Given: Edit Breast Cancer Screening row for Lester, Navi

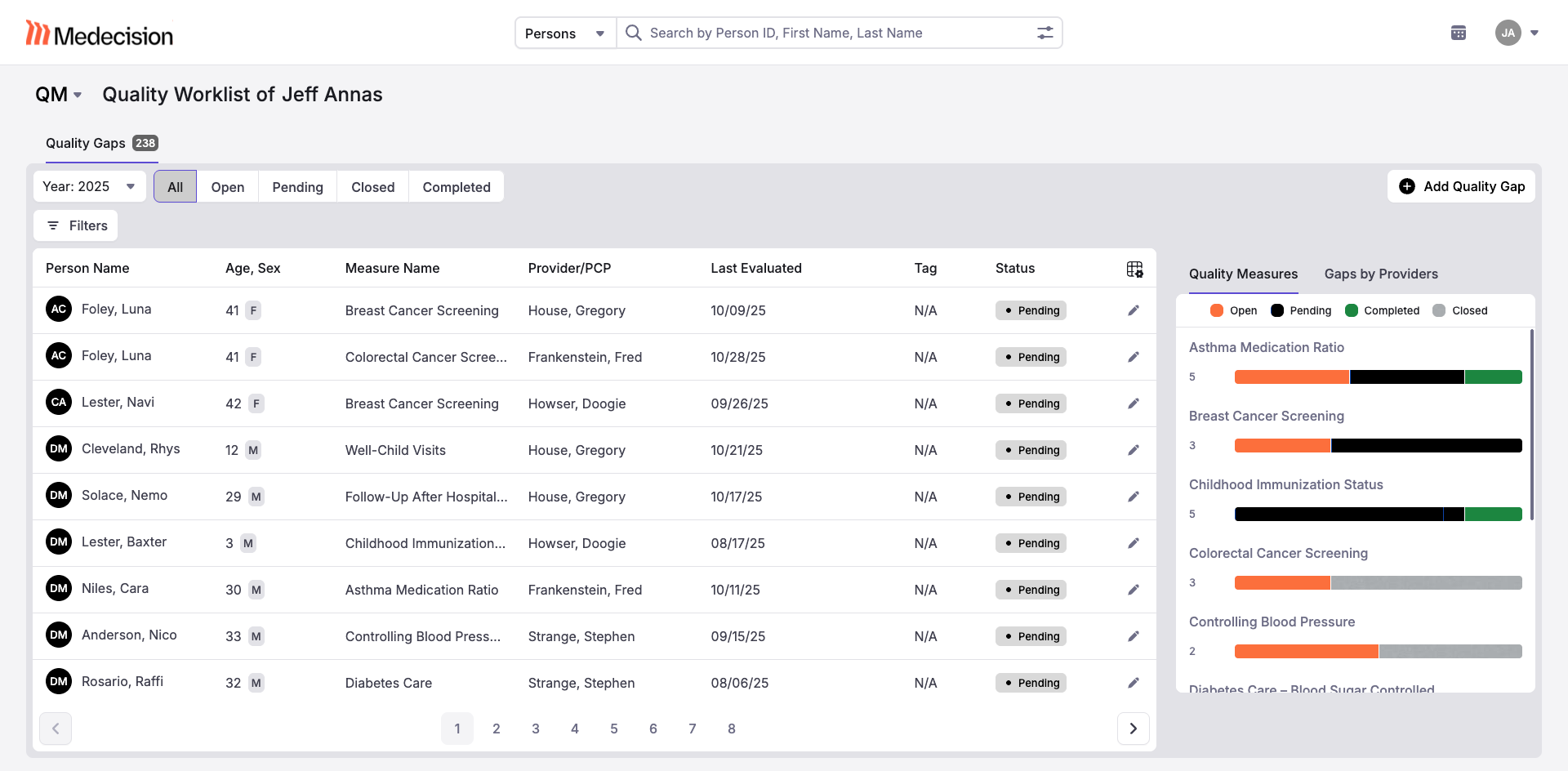Looking at the screenshot, I should click(x=1133, y=403).
